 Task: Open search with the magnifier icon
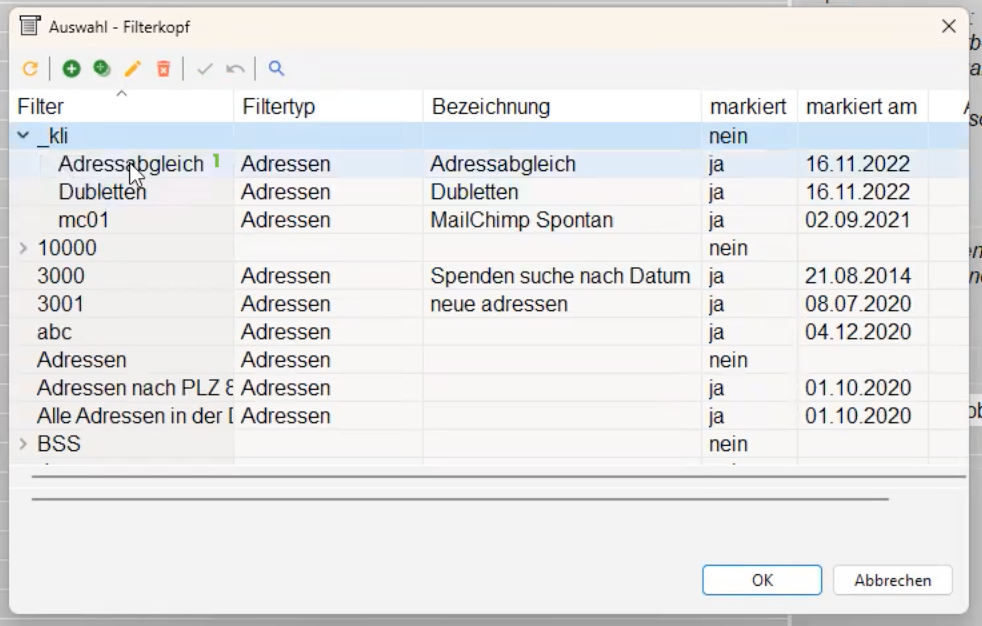click(277, 69)
